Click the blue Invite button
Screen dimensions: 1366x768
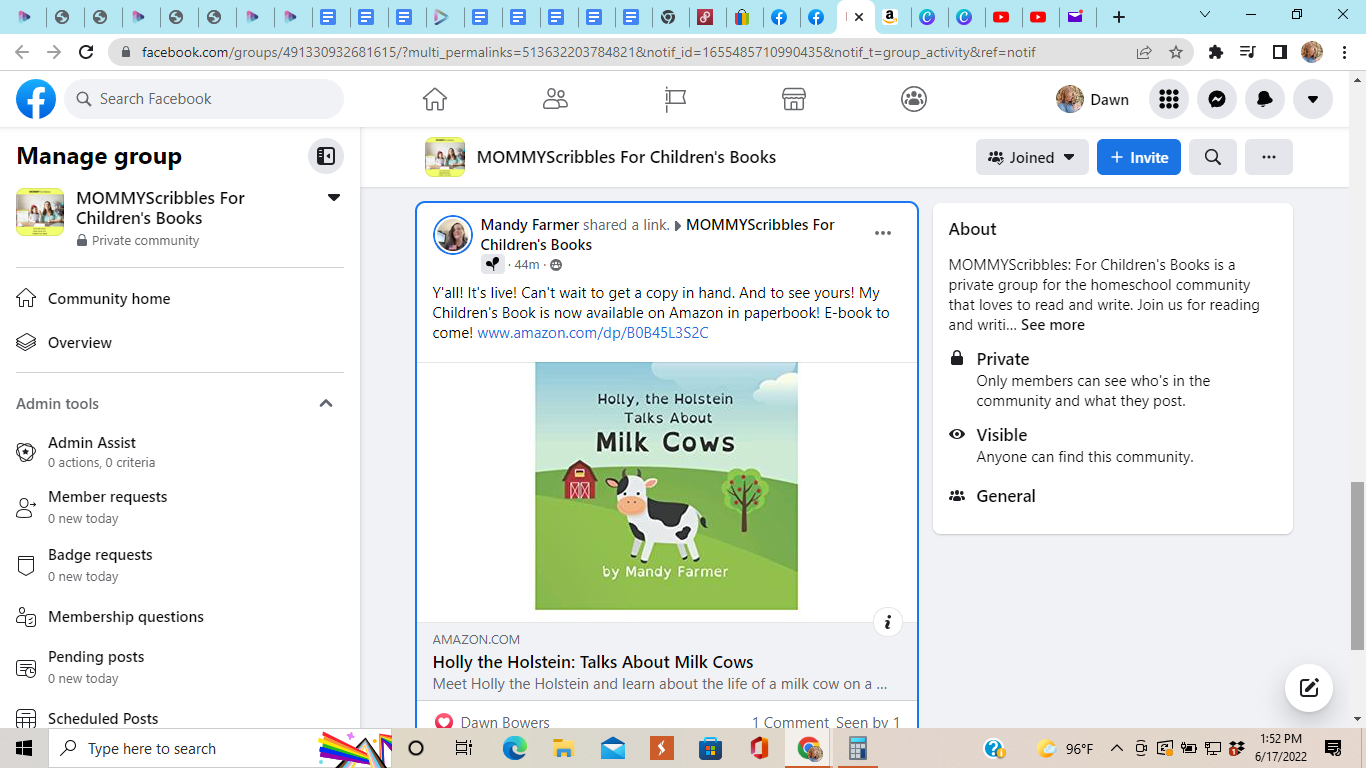pyautogui.click(x=1139, y=157)
